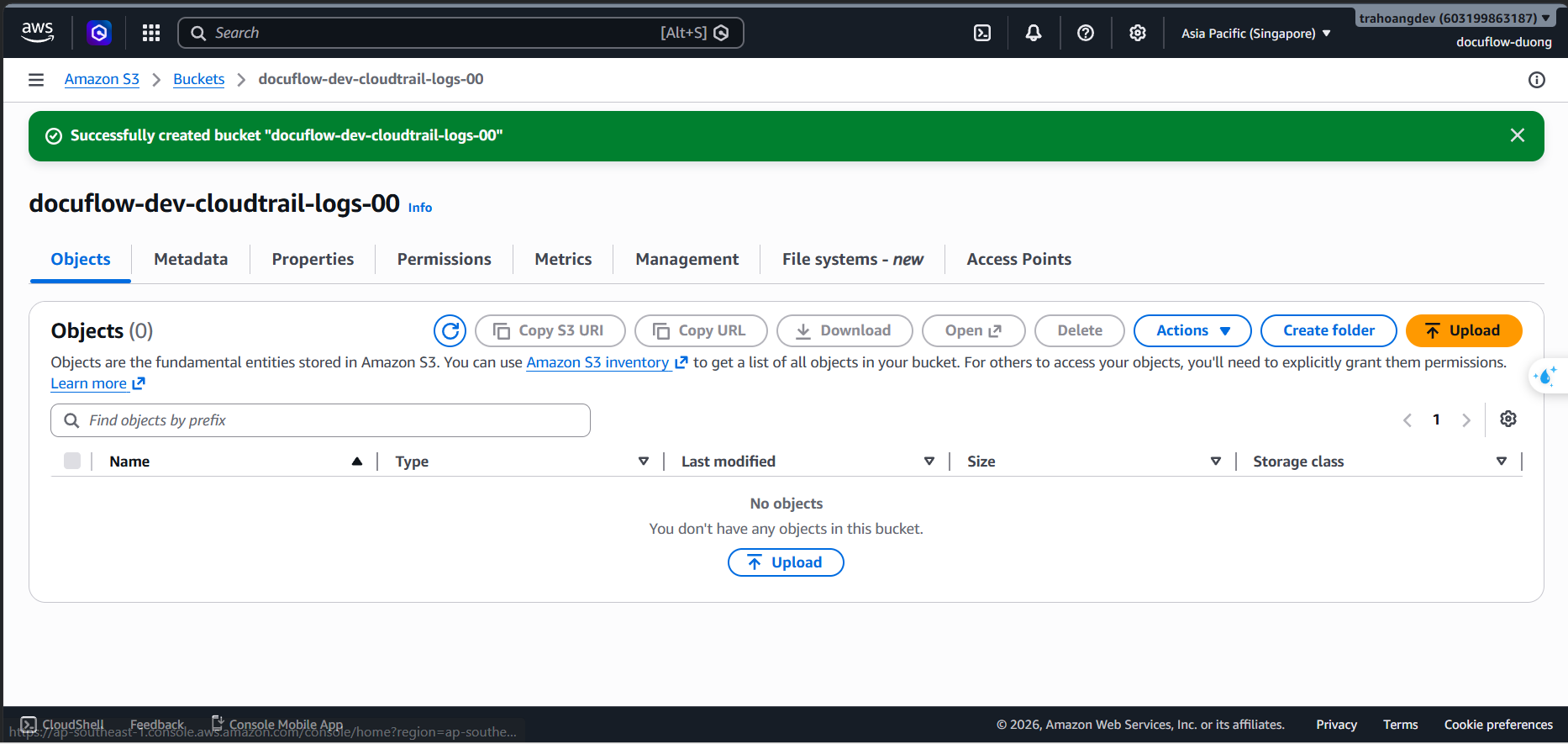Switch to the Properties tab

(x=313, y=259)
